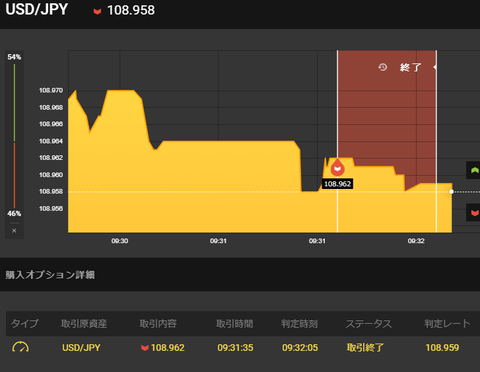Click the ステータス column header
Screen dimensions: 480x372
(x=369, y=323)
